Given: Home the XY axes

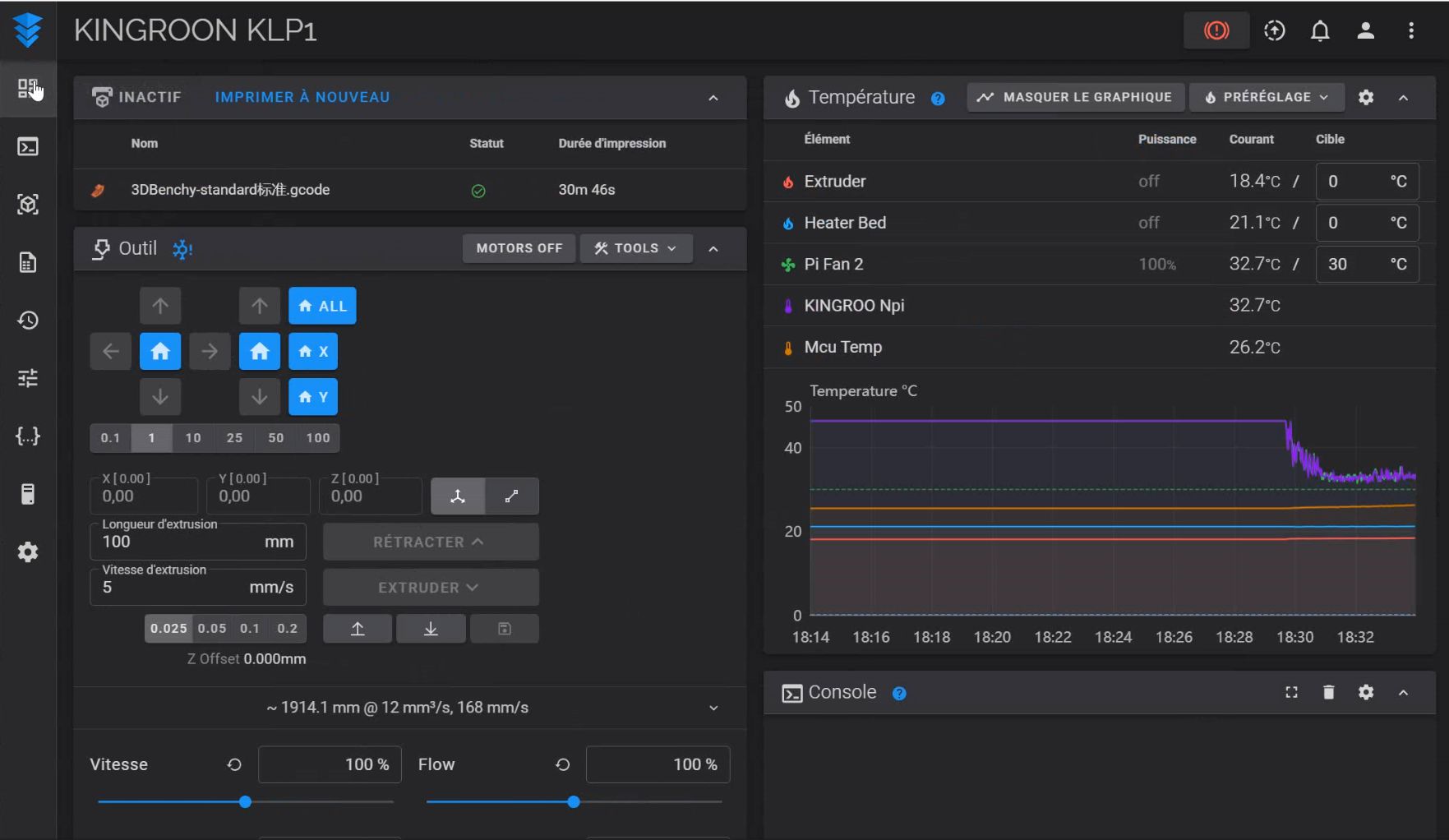Looking at the screenshot, I should [160, 351].
